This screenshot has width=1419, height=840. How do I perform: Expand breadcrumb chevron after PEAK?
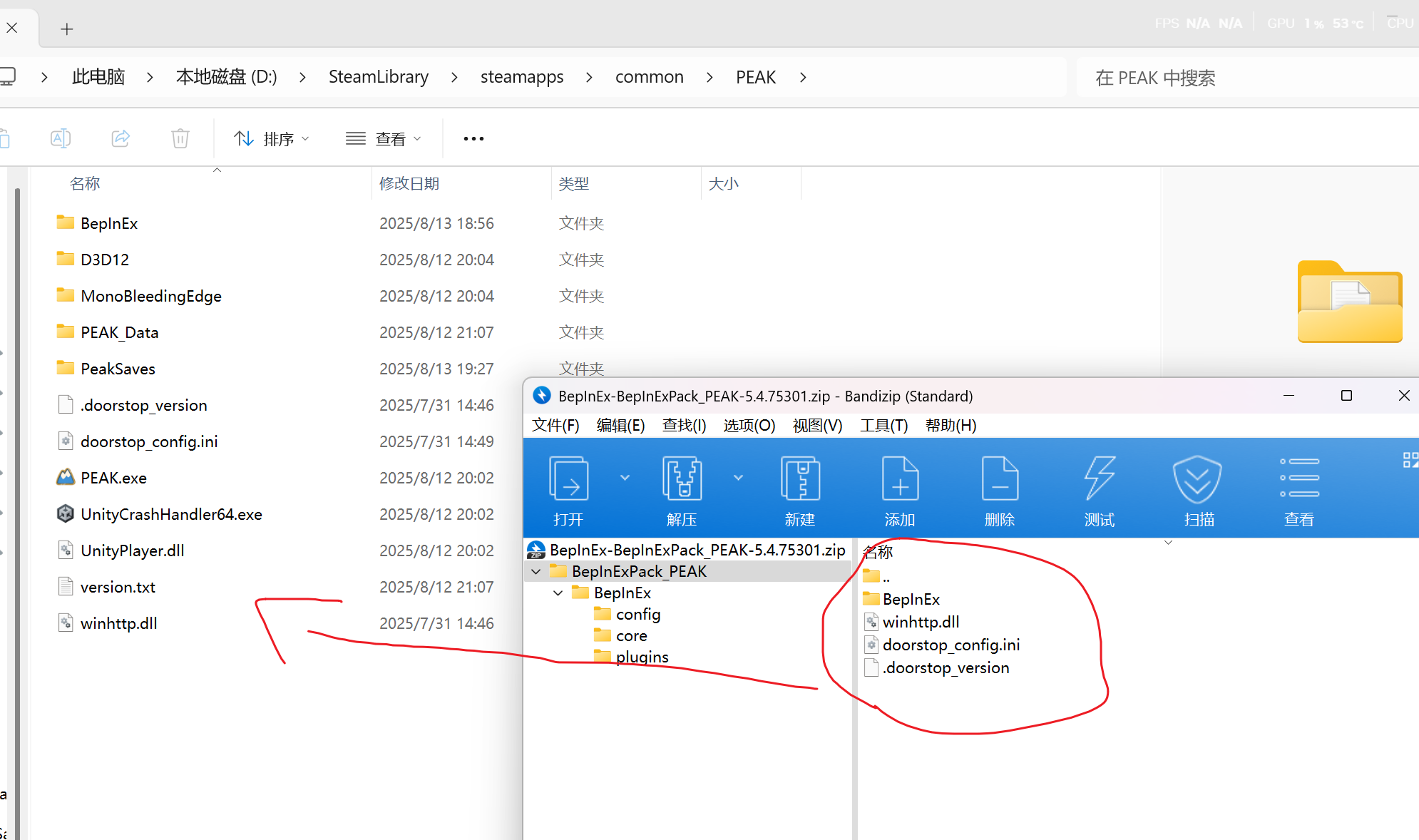[x=803, y=77]
